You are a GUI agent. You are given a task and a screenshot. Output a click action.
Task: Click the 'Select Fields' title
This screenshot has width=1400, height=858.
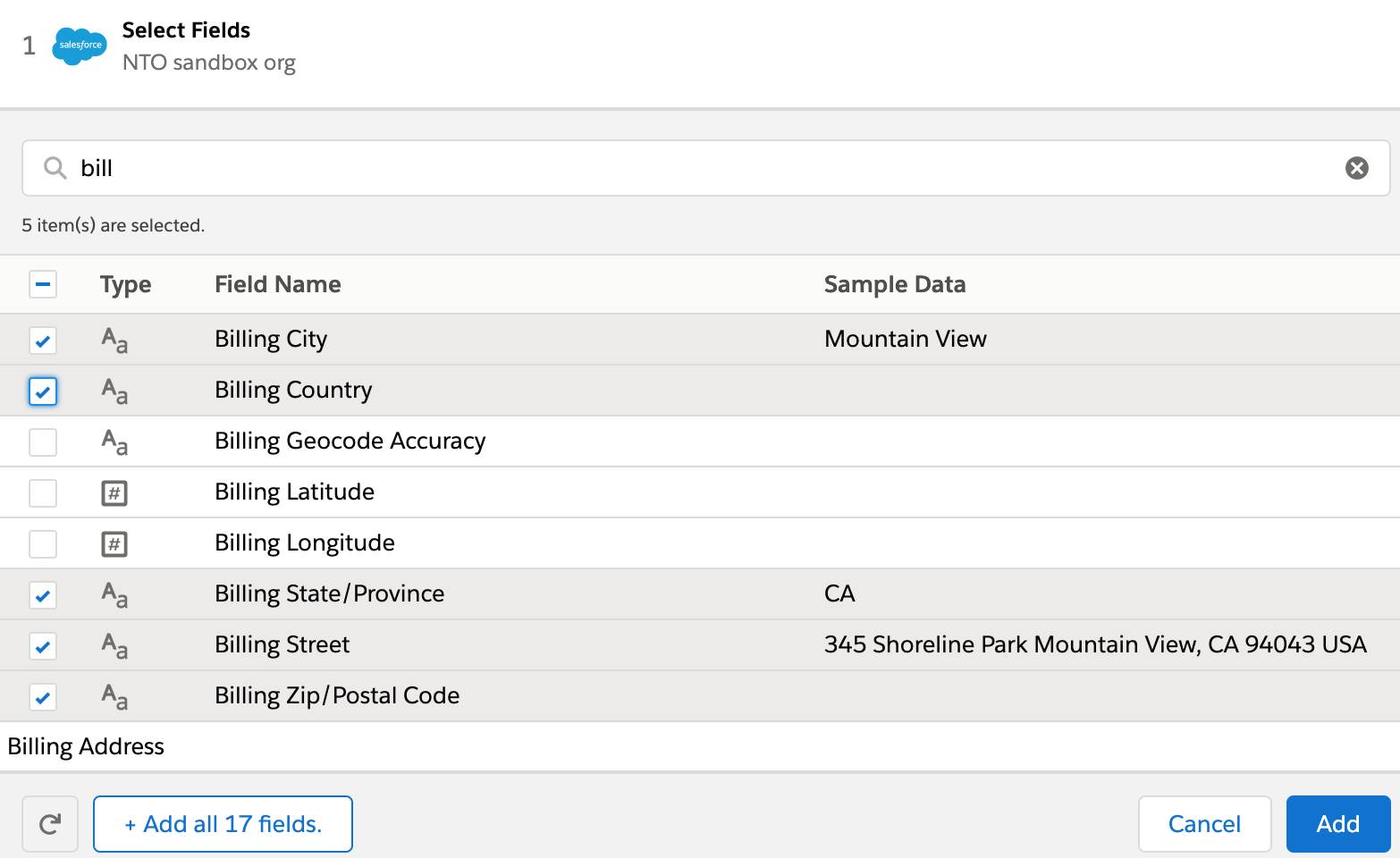click(186, 30)
